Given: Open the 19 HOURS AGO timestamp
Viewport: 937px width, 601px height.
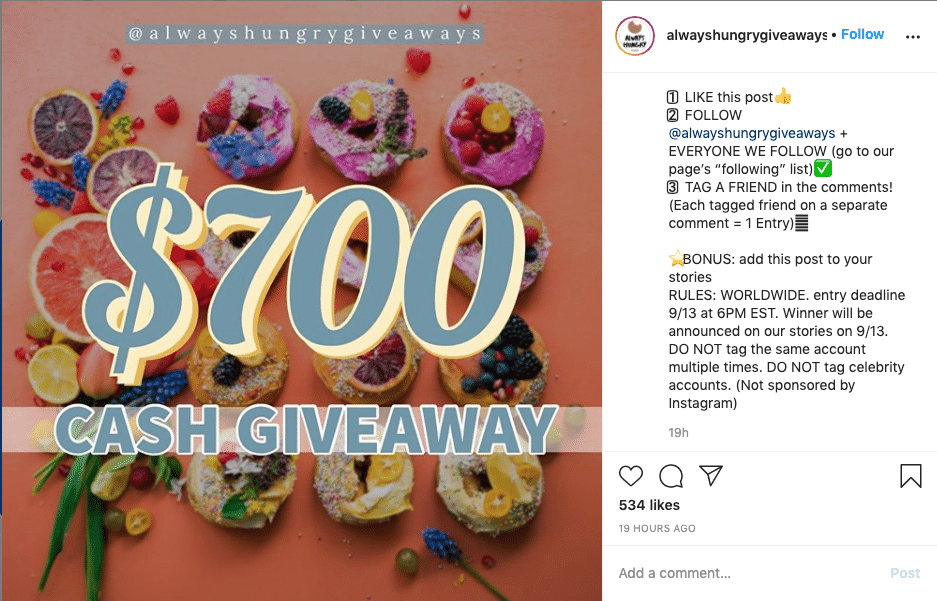Looking at the screenshot, I should pos(657,528).
